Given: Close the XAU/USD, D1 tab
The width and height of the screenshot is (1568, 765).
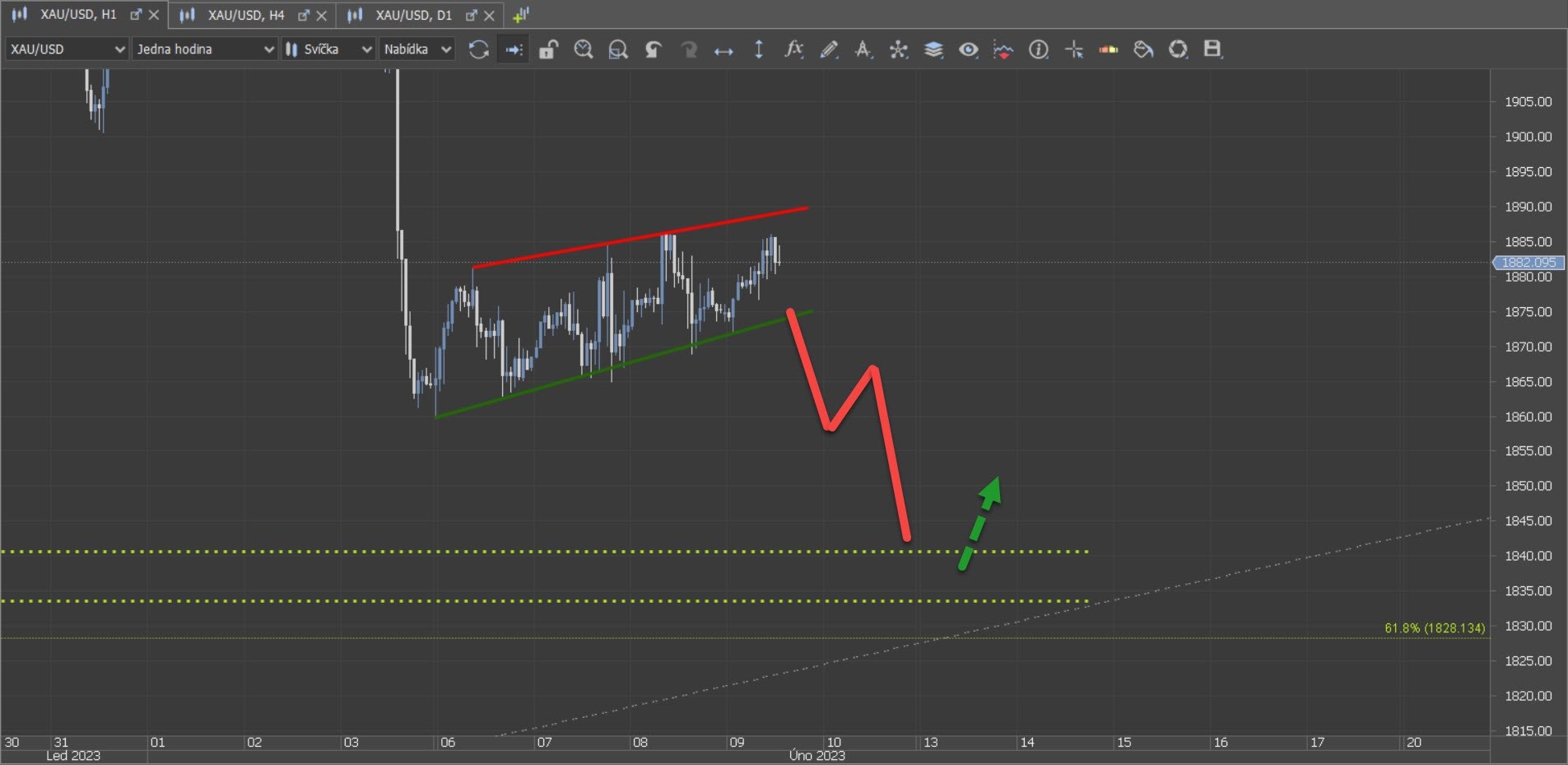Looking at the screenshot, I should tap(490, 15).
